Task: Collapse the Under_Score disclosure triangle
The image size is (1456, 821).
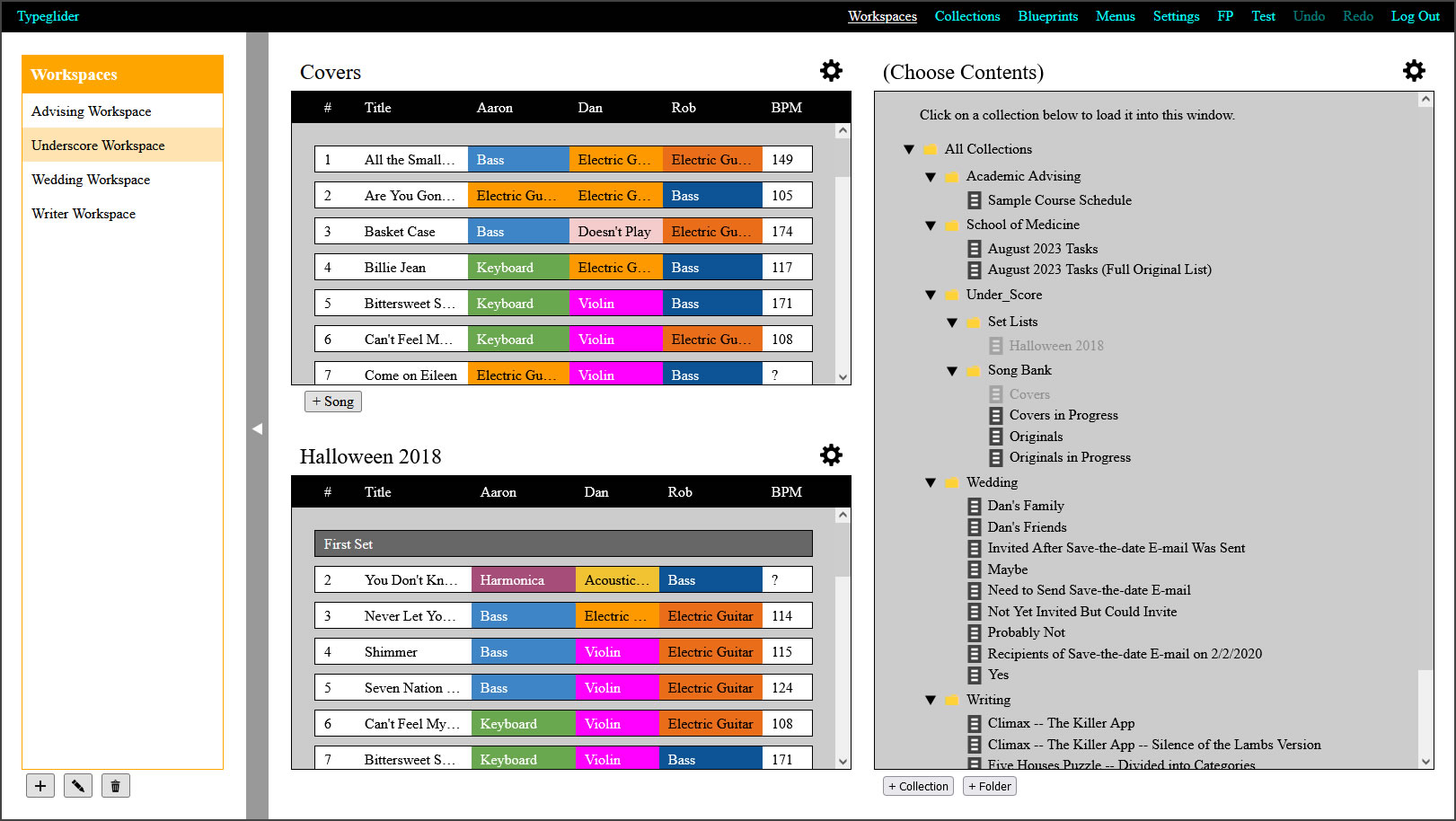Action: [931, 295]
